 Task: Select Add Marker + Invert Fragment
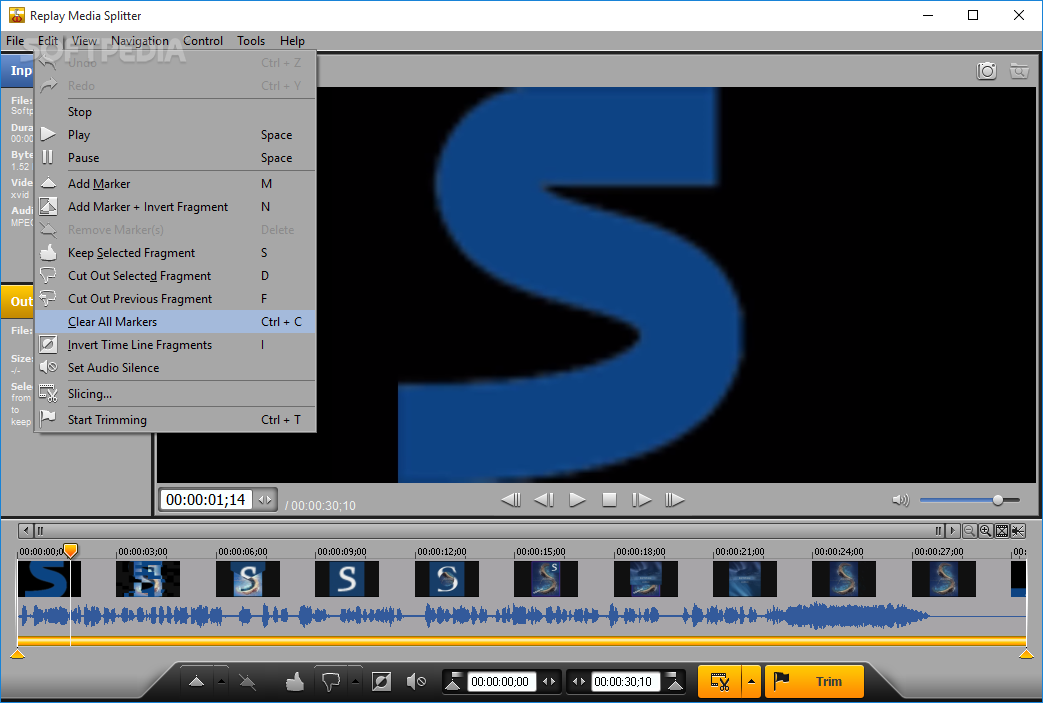[x=176, y=207]
